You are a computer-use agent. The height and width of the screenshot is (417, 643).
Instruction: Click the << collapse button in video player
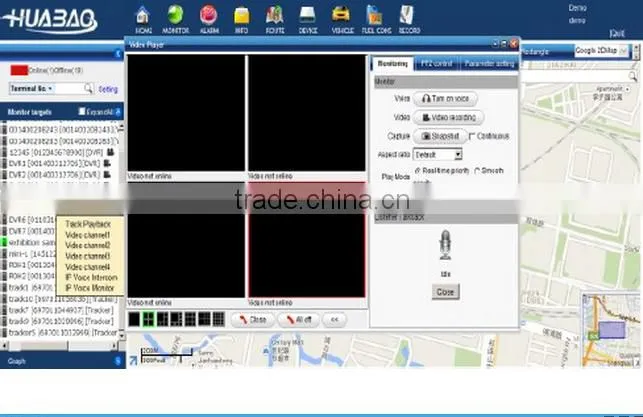coord(335,319)
